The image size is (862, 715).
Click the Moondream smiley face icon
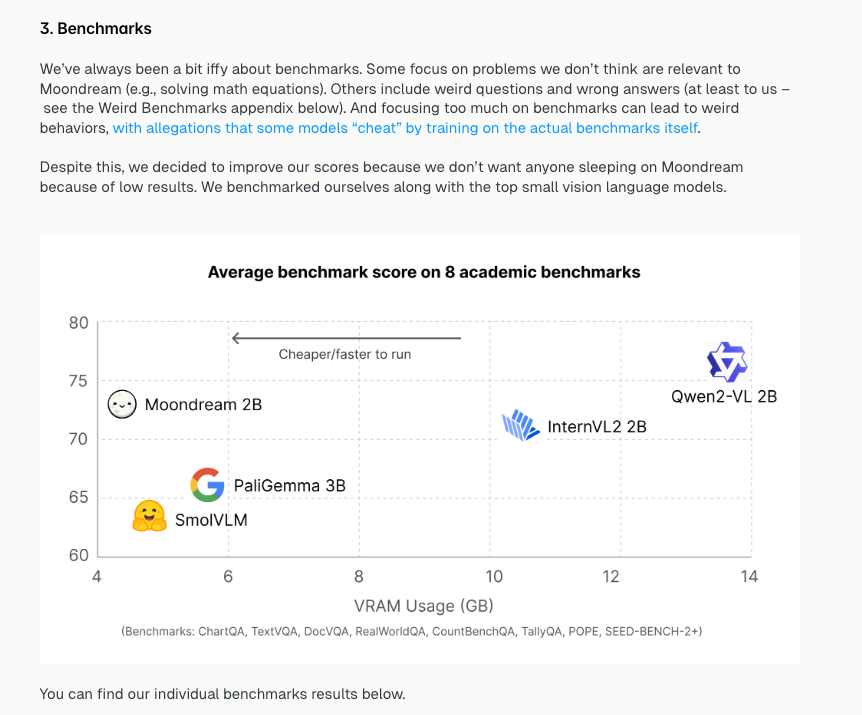click(x=122, y=405)
